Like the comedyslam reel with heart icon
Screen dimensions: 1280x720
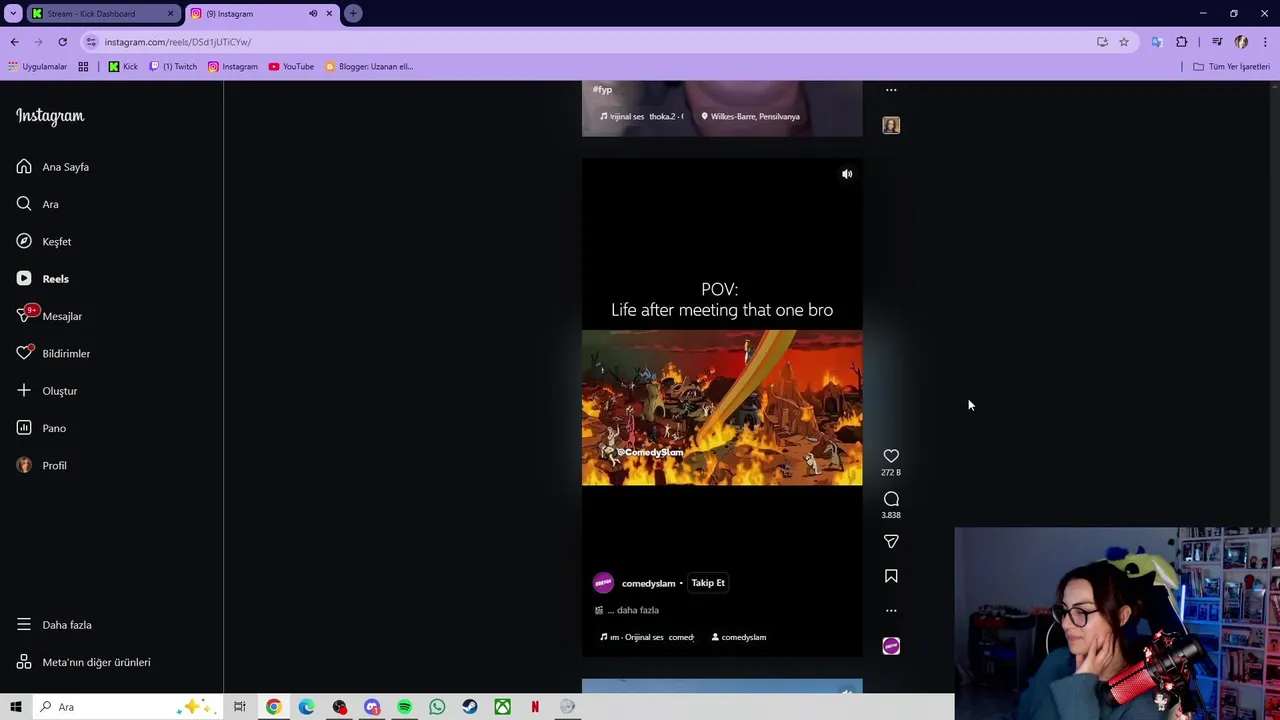click(x=891, y=456)
